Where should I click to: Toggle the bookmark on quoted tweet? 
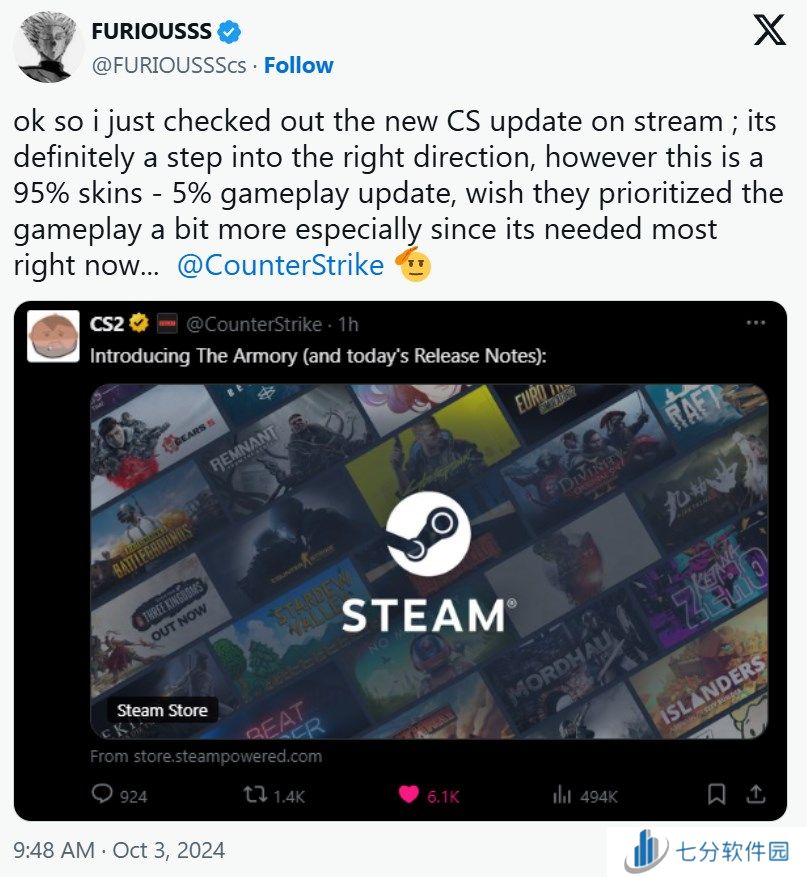click(x=716, y=794)
